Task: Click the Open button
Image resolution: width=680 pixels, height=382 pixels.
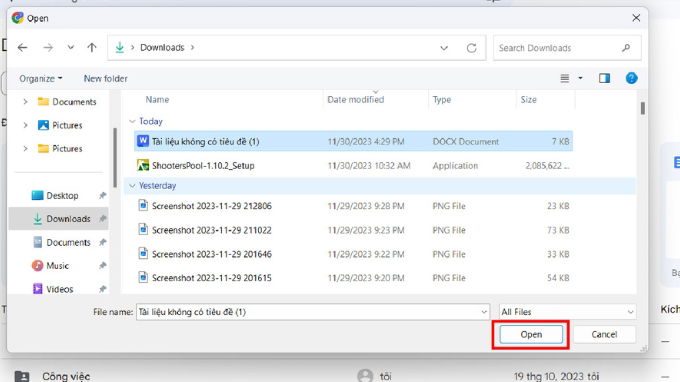Action: point(531,334)
